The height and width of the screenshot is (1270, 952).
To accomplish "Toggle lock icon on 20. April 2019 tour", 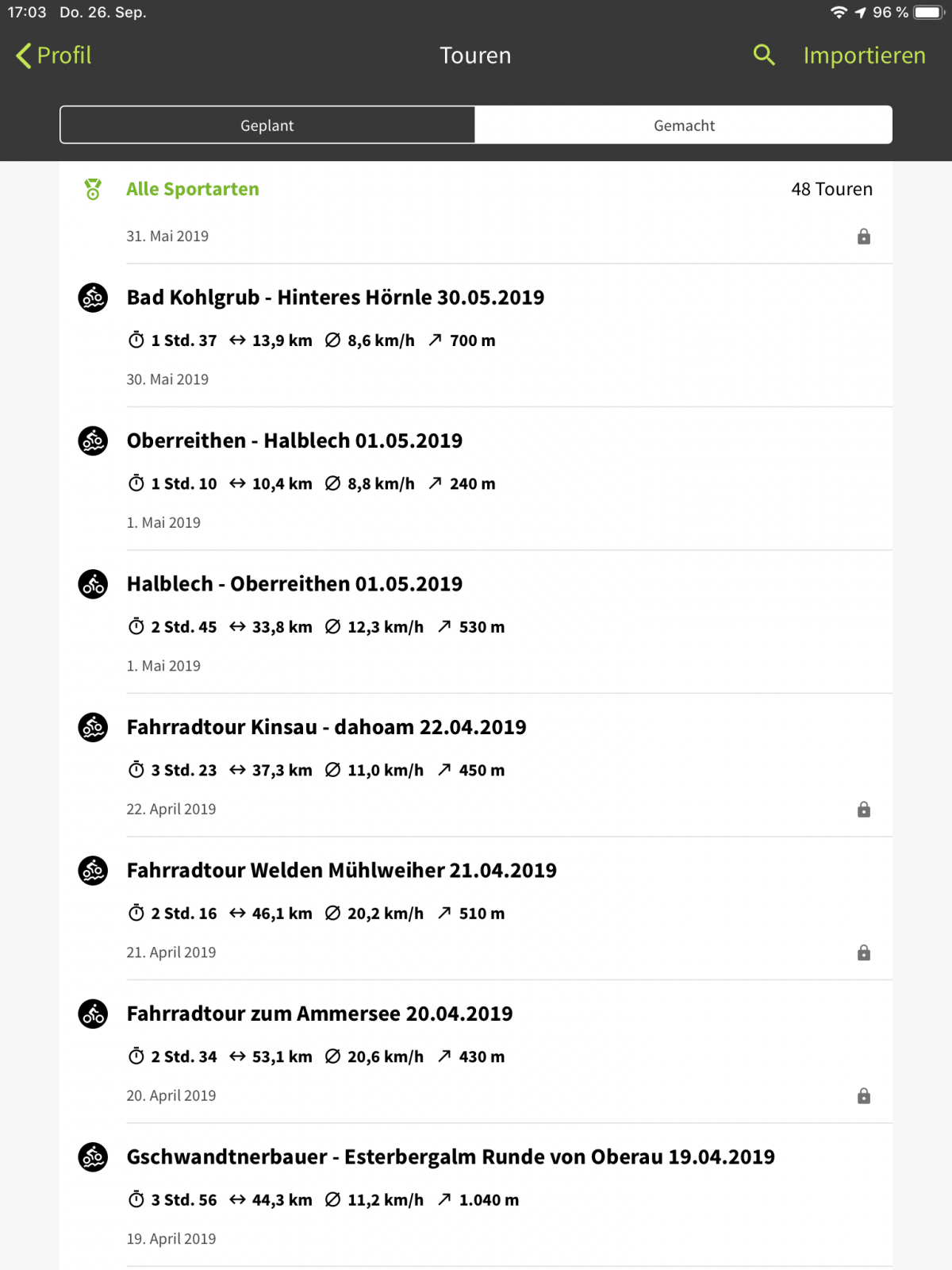I will point(864,1096).
